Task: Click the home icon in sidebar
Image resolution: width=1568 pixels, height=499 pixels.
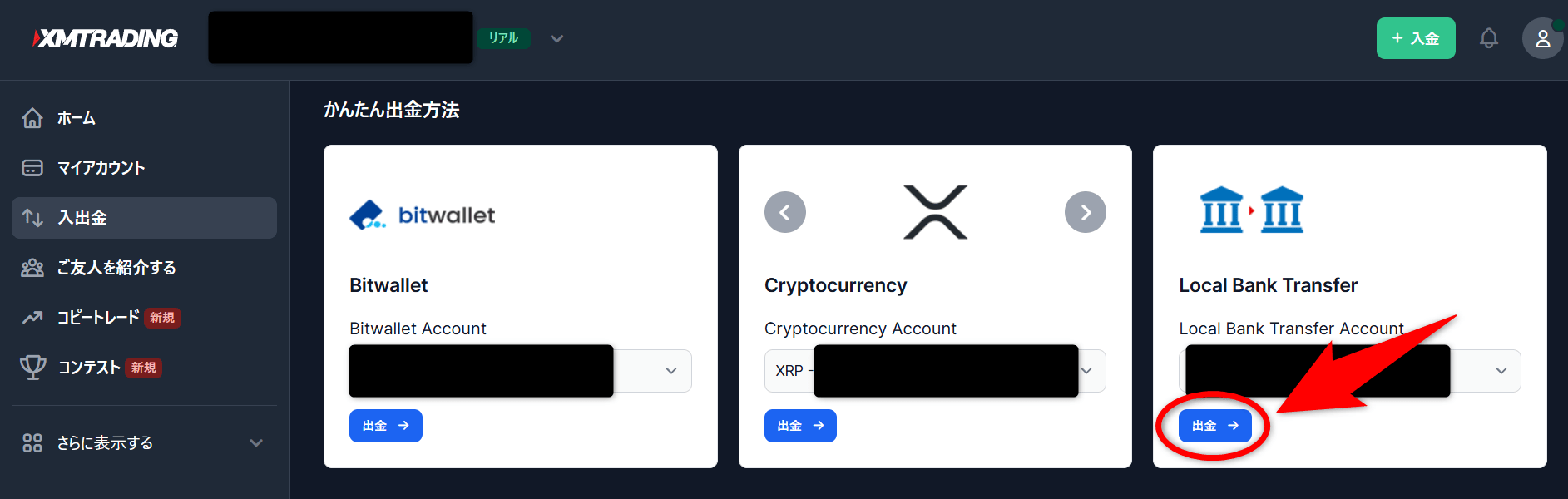Action: (32, 118)
